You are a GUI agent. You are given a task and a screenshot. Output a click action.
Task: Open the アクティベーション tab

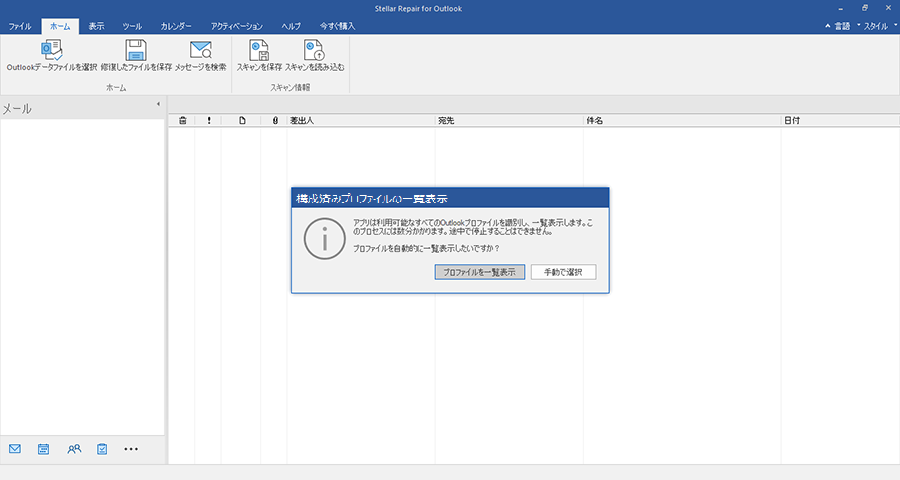[236, 26]
